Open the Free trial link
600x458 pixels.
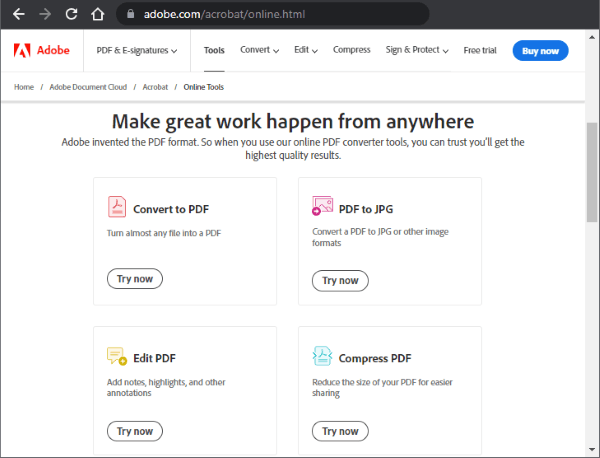(480, 50)
